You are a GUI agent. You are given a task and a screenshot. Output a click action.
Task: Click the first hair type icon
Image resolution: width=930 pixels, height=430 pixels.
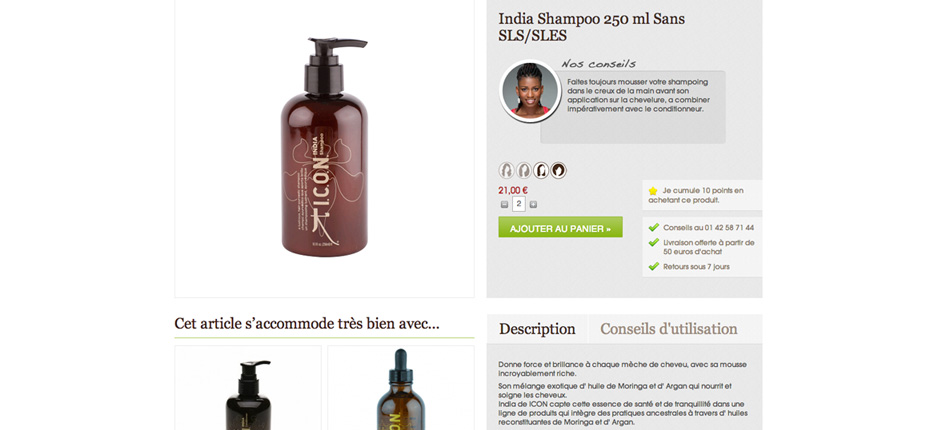506,171
